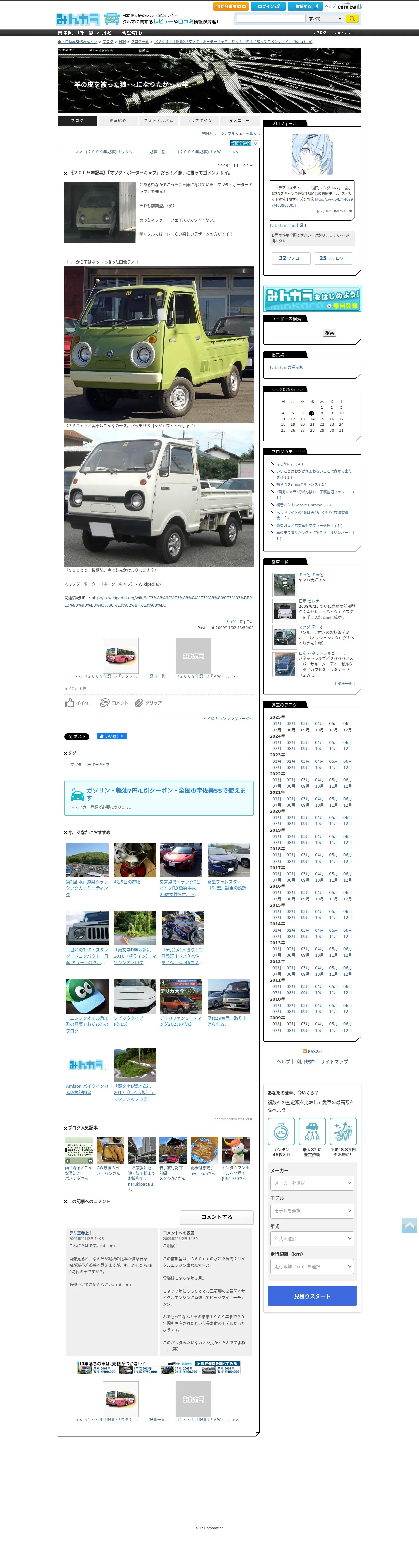The width and height of the screenshot is (419, 1568).
Task: Switch to the 愛車紹介 tab
Action: [117, 120]
